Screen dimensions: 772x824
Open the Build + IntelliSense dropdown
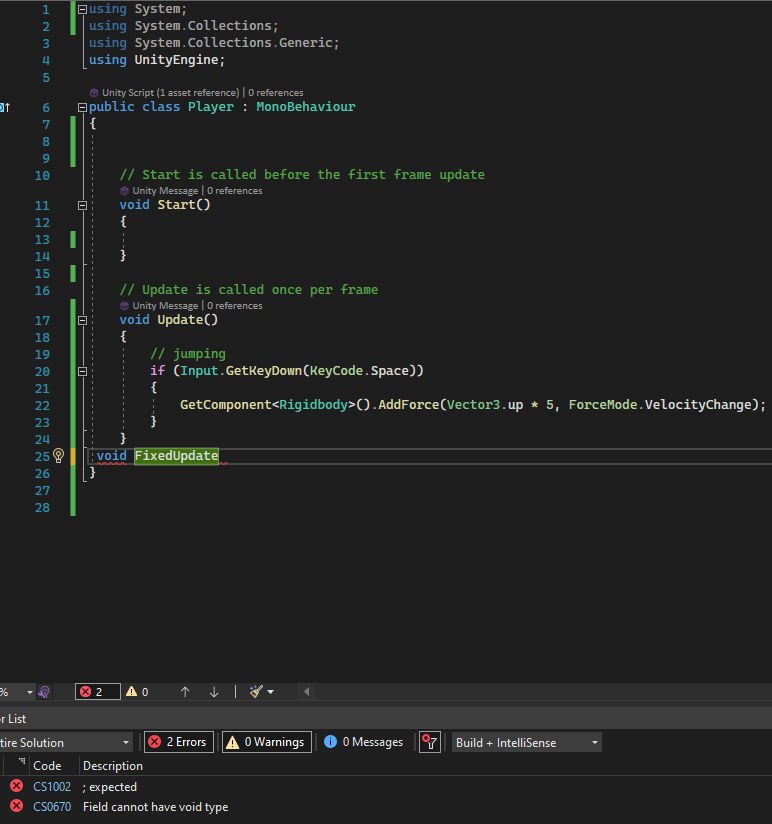(527, 742)
